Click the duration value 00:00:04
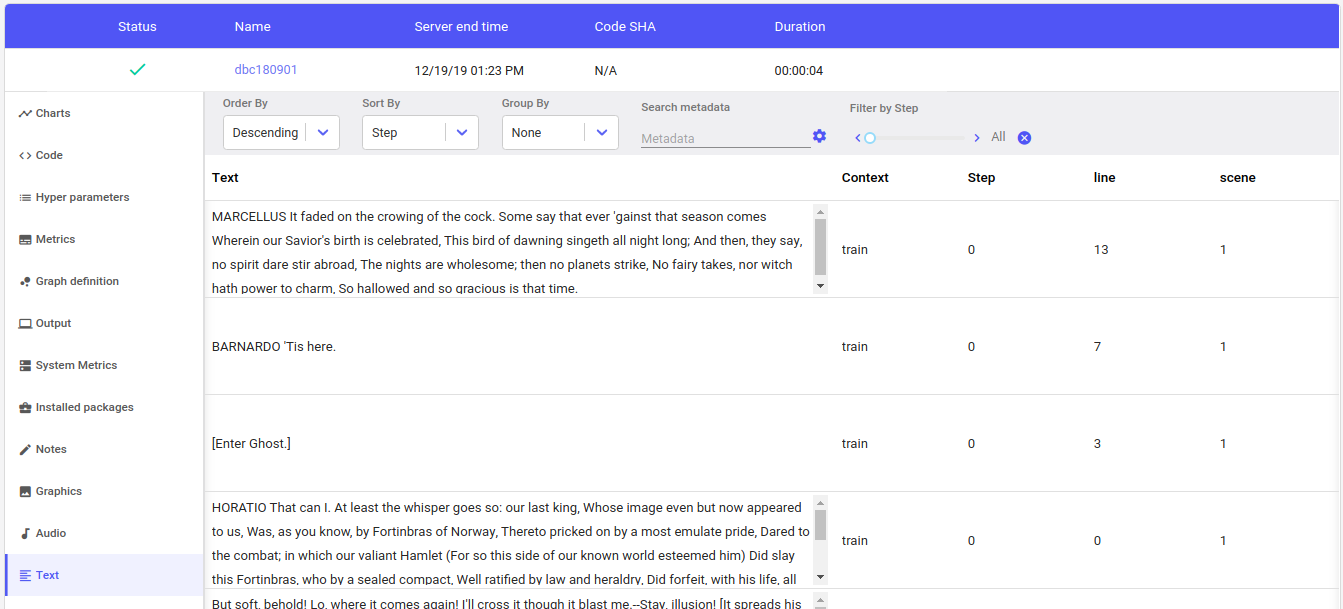The image size is (1343, 609). (799, 71)
